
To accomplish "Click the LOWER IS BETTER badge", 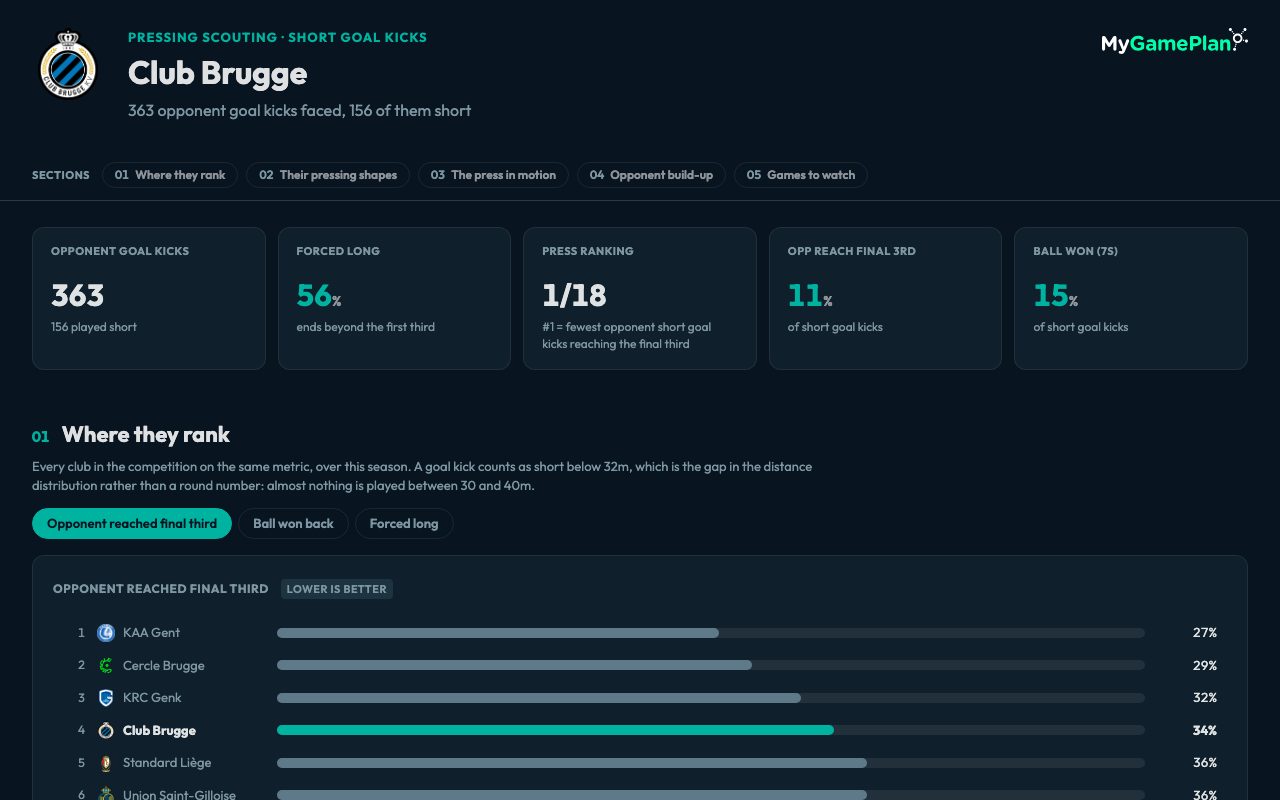I will (337, 589).
